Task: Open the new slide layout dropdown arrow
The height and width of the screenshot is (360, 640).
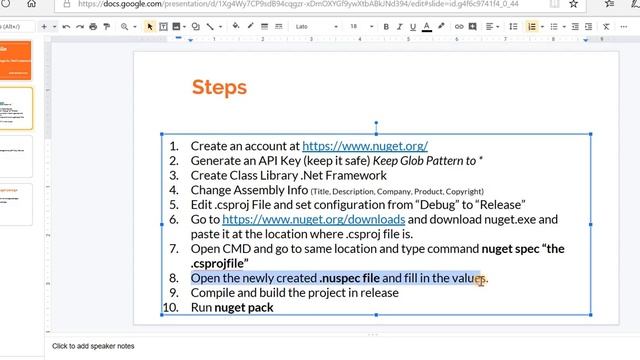Action: (54, 27)
